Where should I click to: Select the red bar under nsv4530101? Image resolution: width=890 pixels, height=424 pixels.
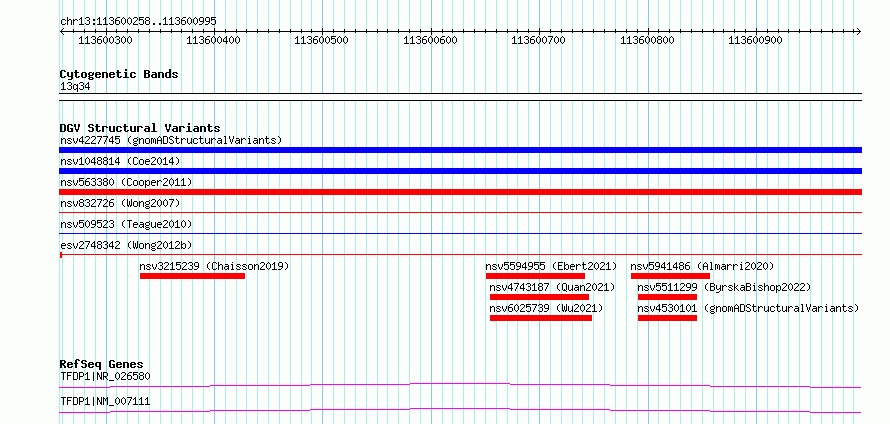point(668,318)
